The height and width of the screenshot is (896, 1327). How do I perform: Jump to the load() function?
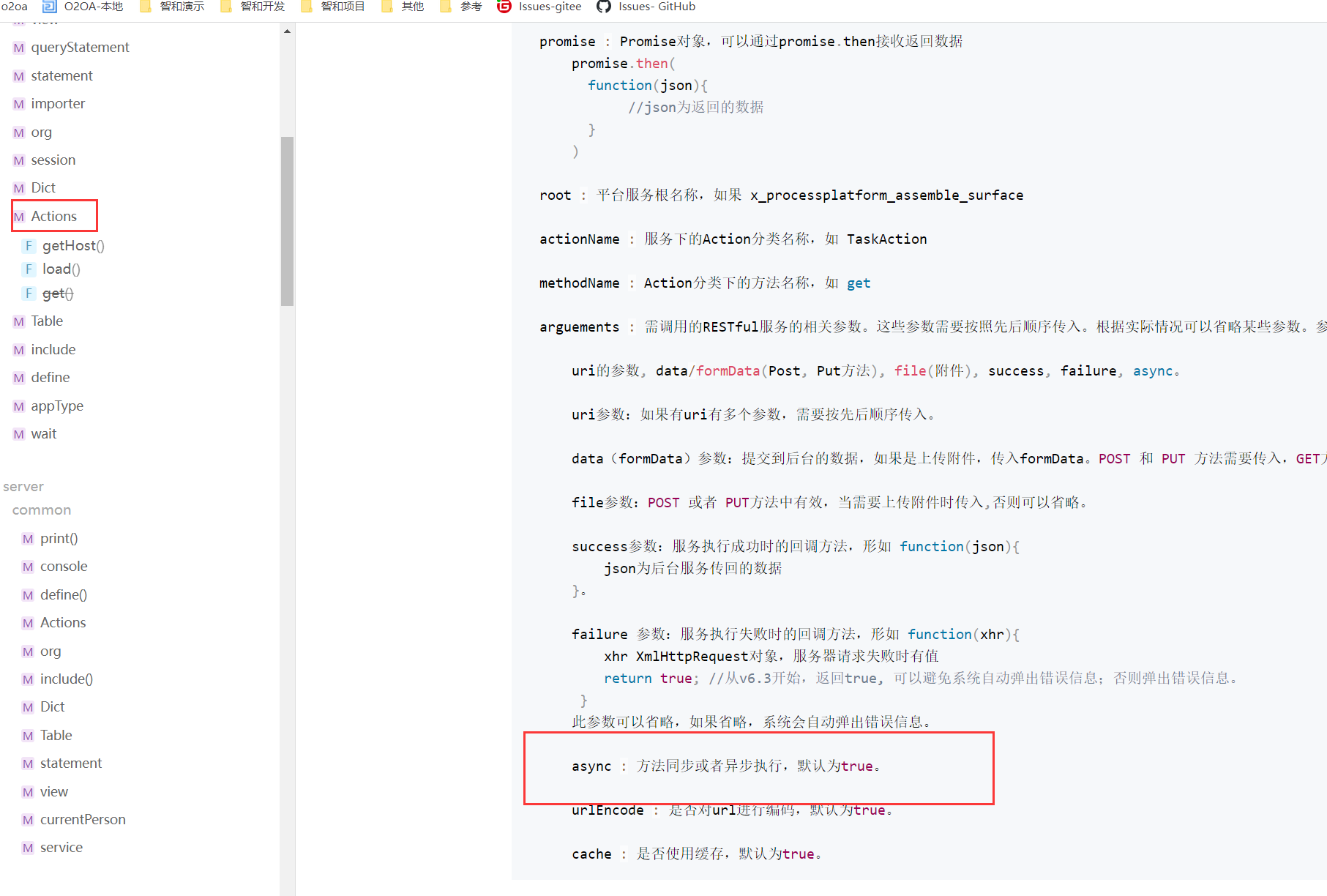tap(61, 269)
